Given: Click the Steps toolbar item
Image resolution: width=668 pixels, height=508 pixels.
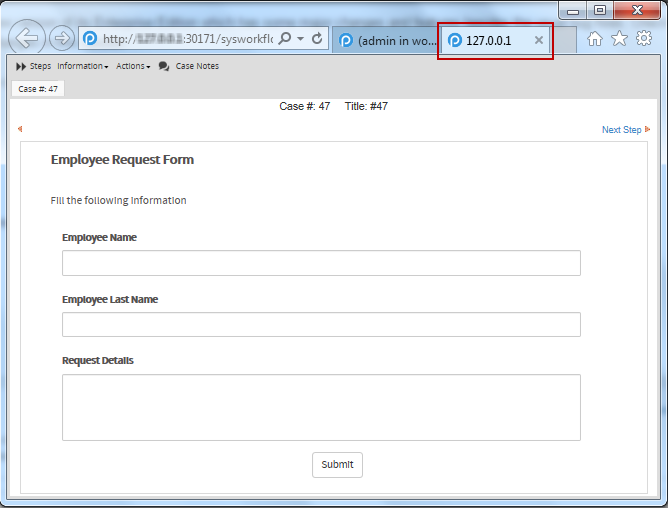Looking at the screenshot, I should [34, 66].
